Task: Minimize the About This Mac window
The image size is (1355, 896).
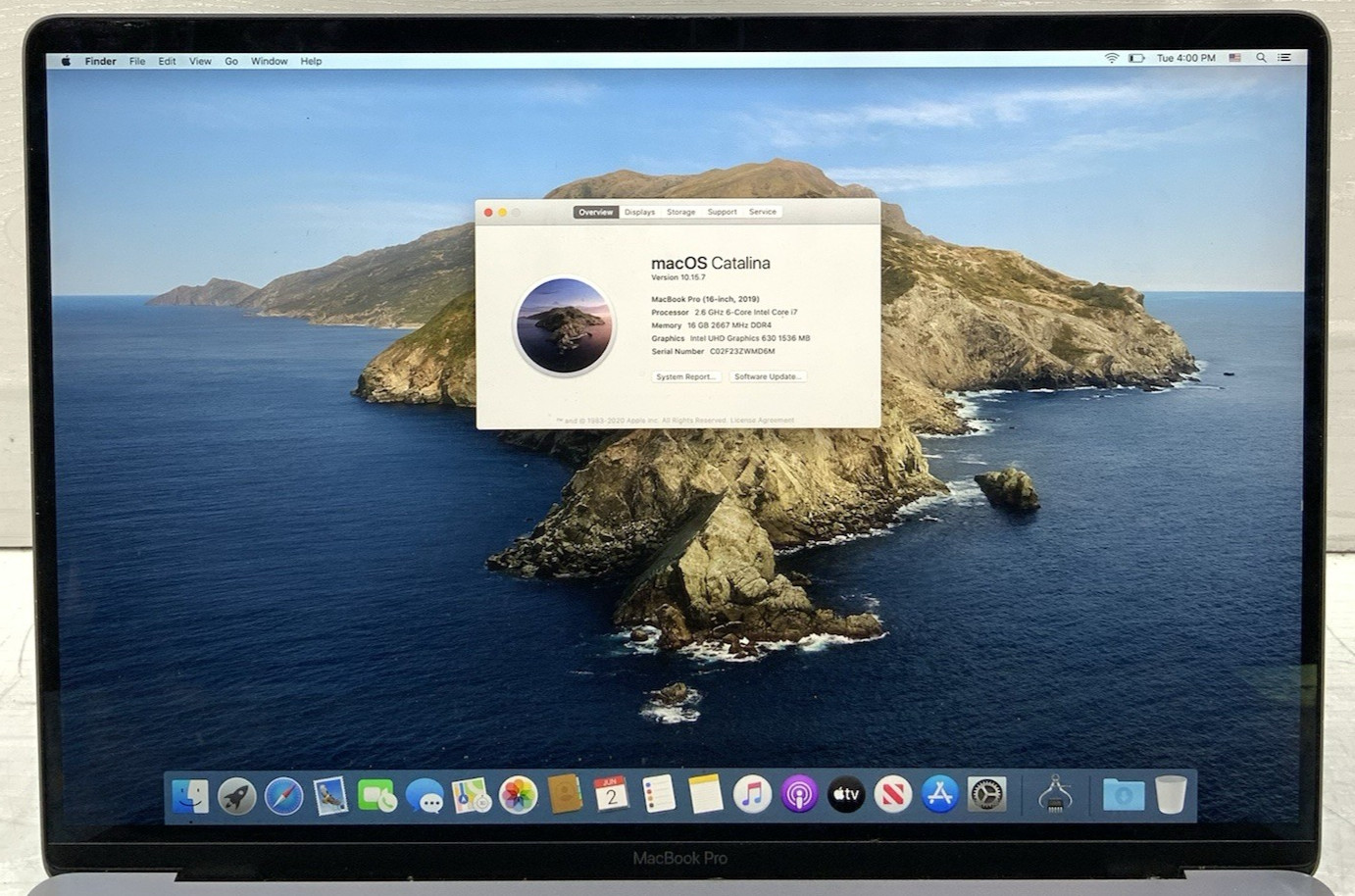Action: tap(502, 213)
